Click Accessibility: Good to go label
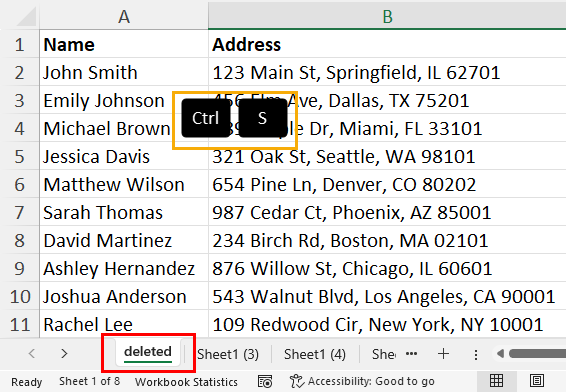Image resolution: width=566 pixels, height=392 pixels. pyautogui.click(x=371, y=381)
